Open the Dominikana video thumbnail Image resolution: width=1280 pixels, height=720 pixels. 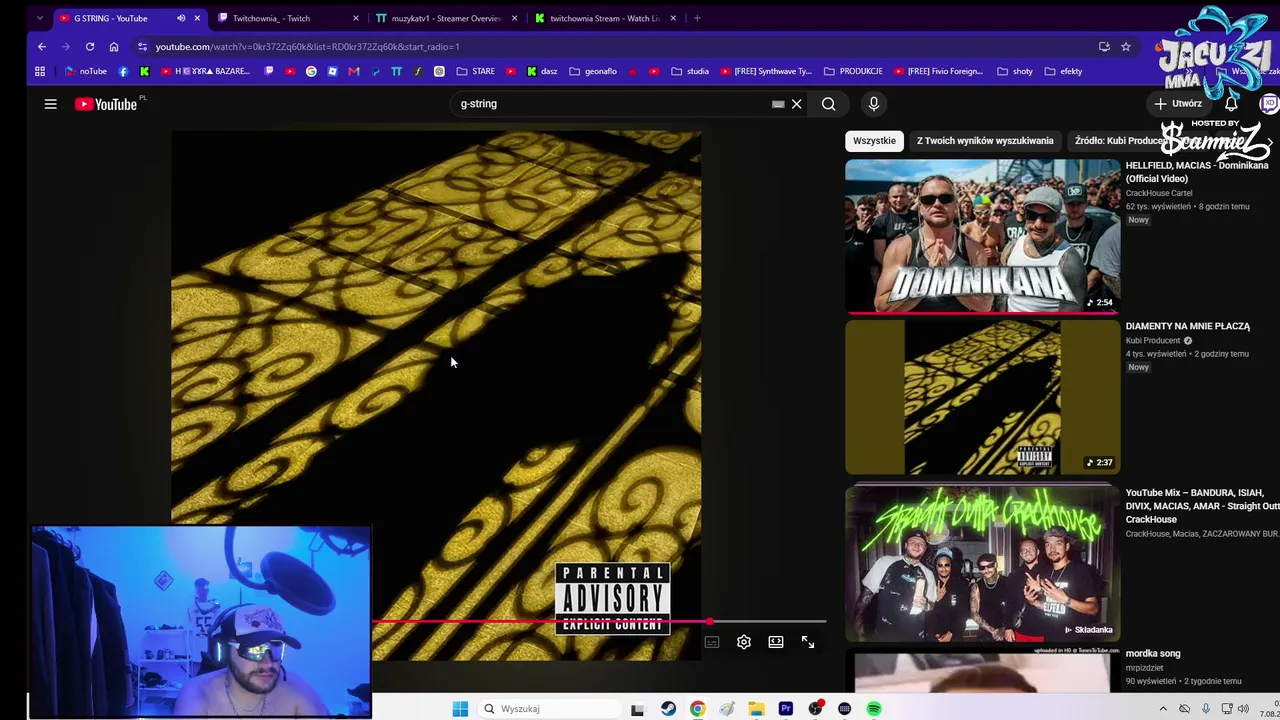[x=983, y=236]
